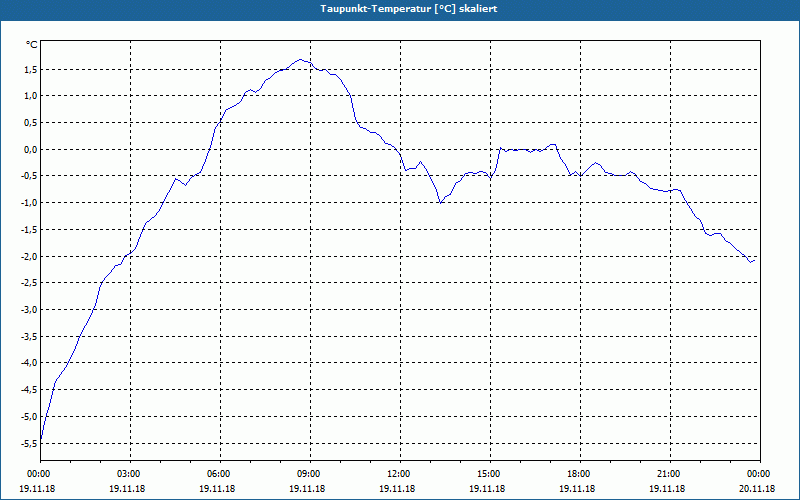Click the 18:00 time axis label
This screenshot has width=800, height=500.
coord(580,474)
